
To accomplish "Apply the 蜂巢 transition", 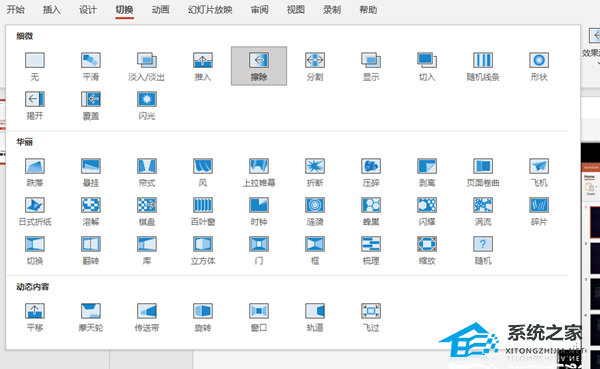I will 371,211.
